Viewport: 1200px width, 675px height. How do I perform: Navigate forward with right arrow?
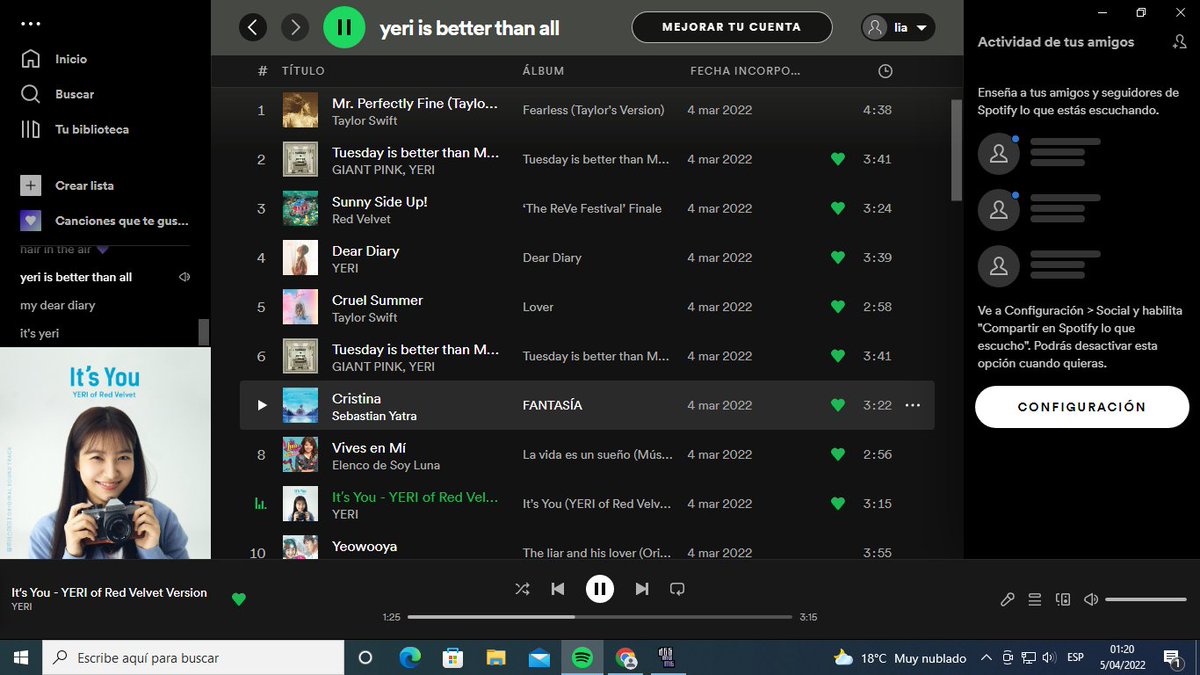pos(294,28)
